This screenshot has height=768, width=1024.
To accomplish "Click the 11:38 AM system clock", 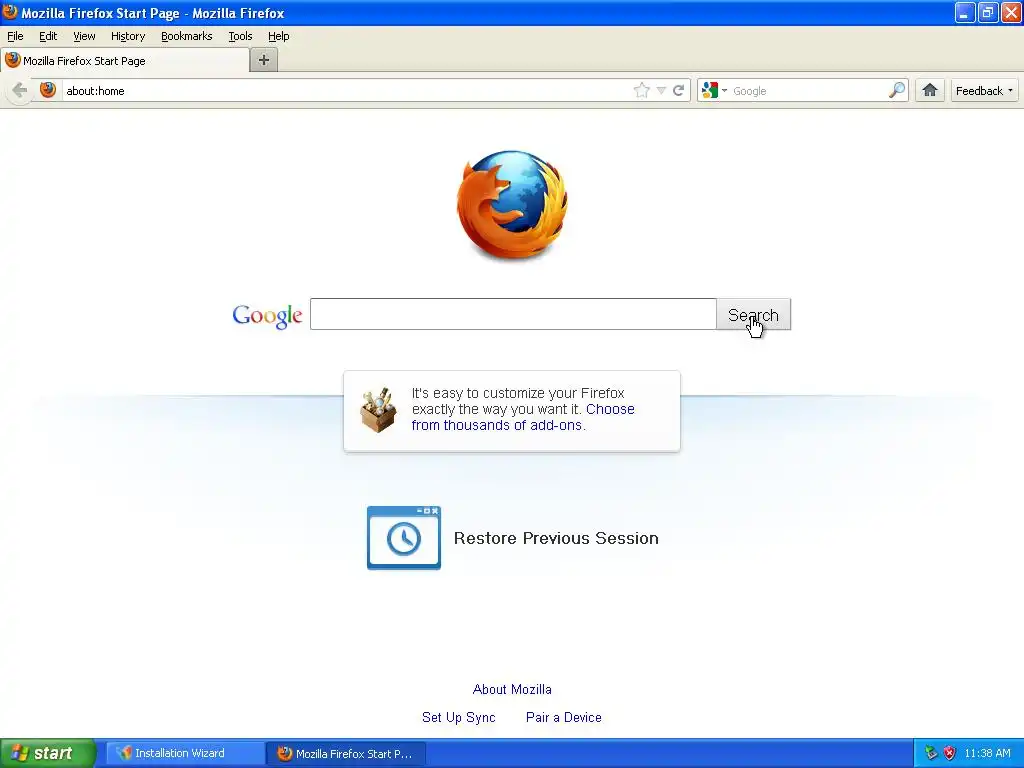I will click(987, 753).
